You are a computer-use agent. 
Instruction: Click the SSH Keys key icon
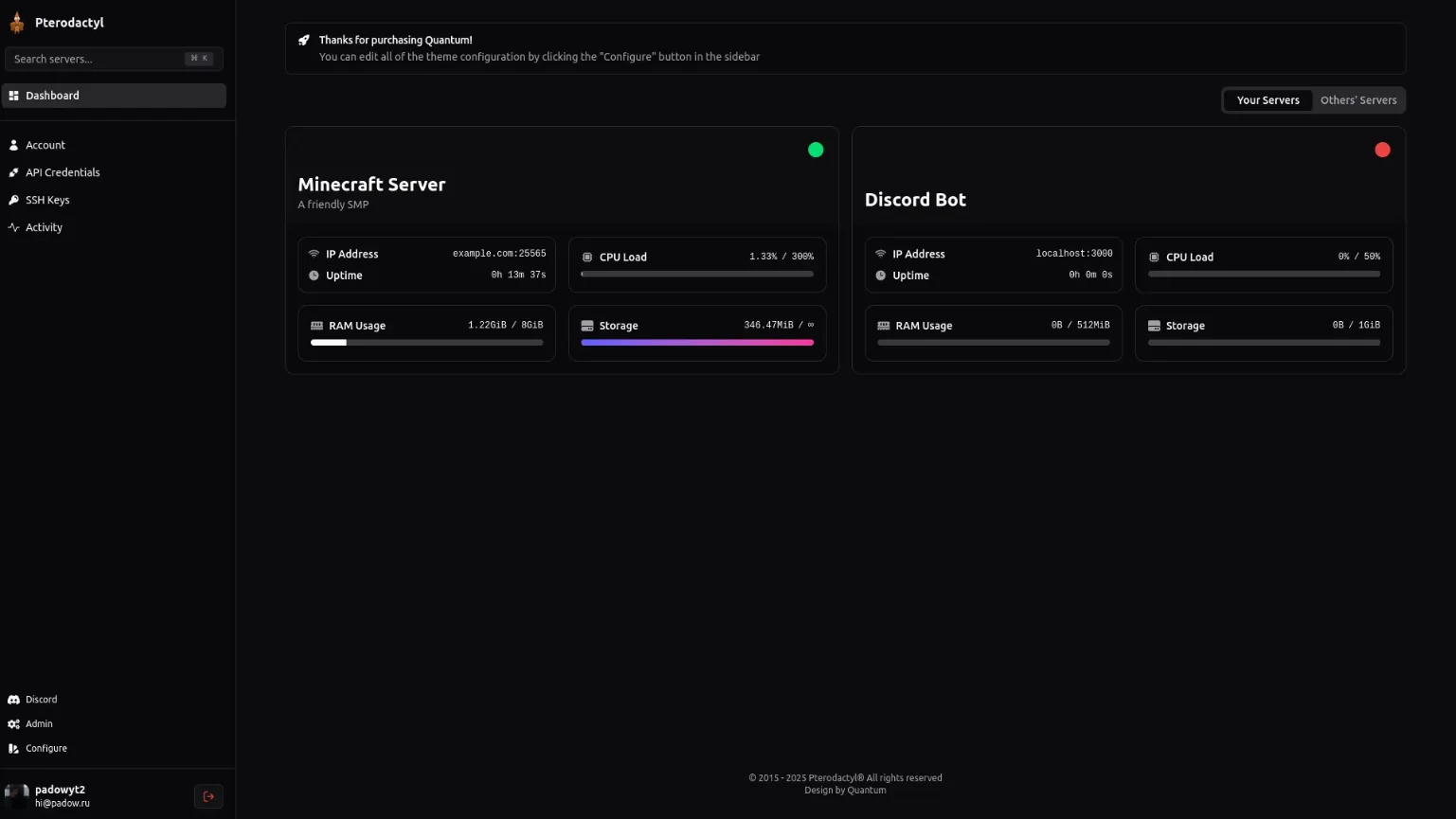pyautogui.click(x=13, y=200)
